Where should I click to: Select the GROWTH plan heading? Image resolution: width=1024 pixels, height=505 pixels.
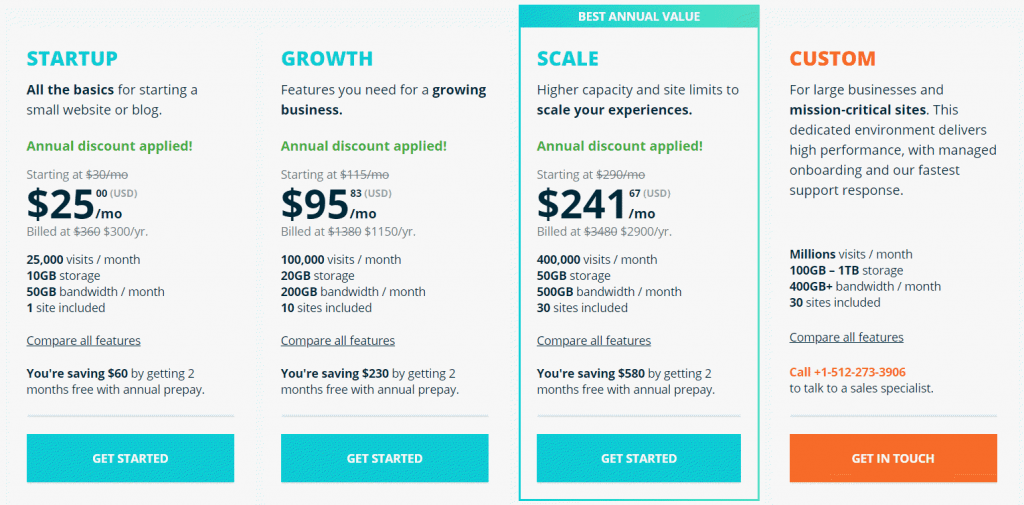327,58
